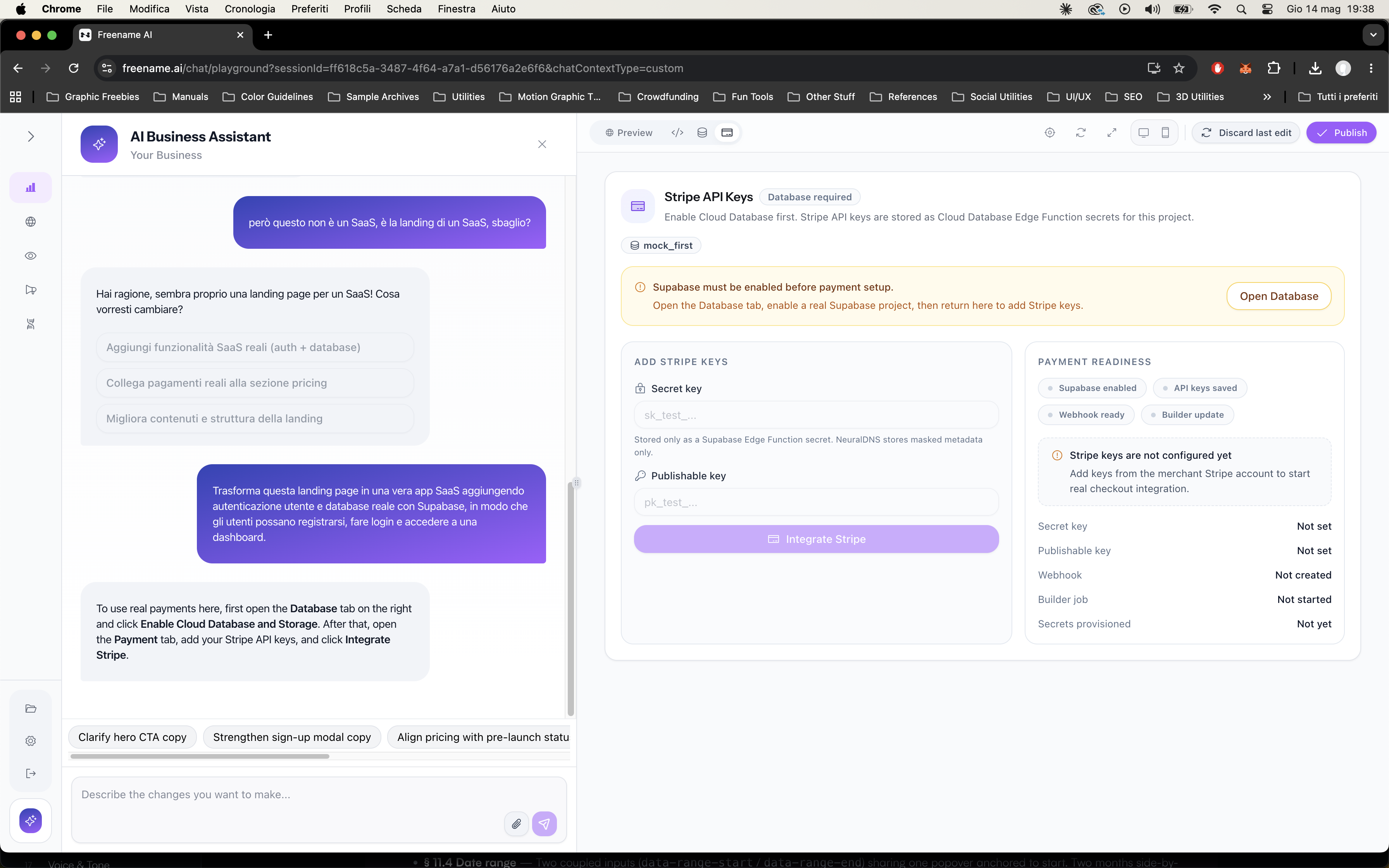This screenshot has height=868, width=1389.
Task: Click the purple Publish button
Action: [x=1341, y=133]
